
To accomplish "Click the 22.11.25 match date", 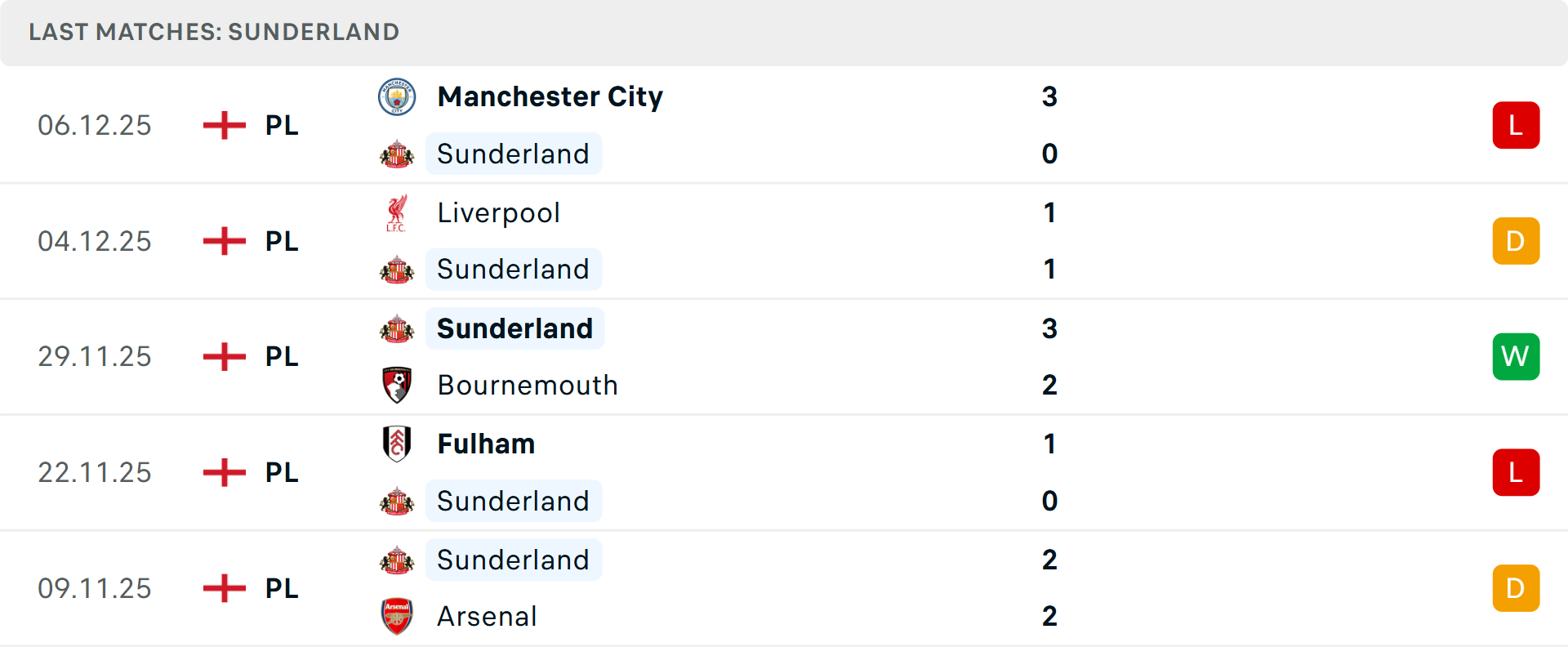I will click(95, 472).
